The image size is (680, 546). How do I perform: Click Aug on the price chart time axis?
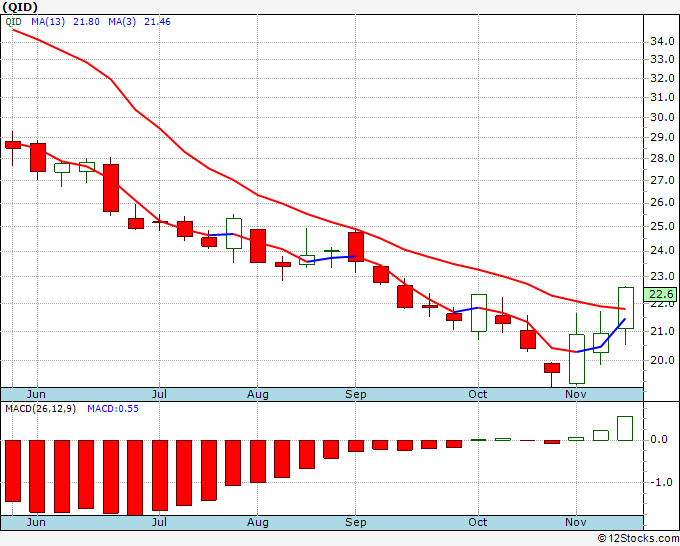click(258, 395)
